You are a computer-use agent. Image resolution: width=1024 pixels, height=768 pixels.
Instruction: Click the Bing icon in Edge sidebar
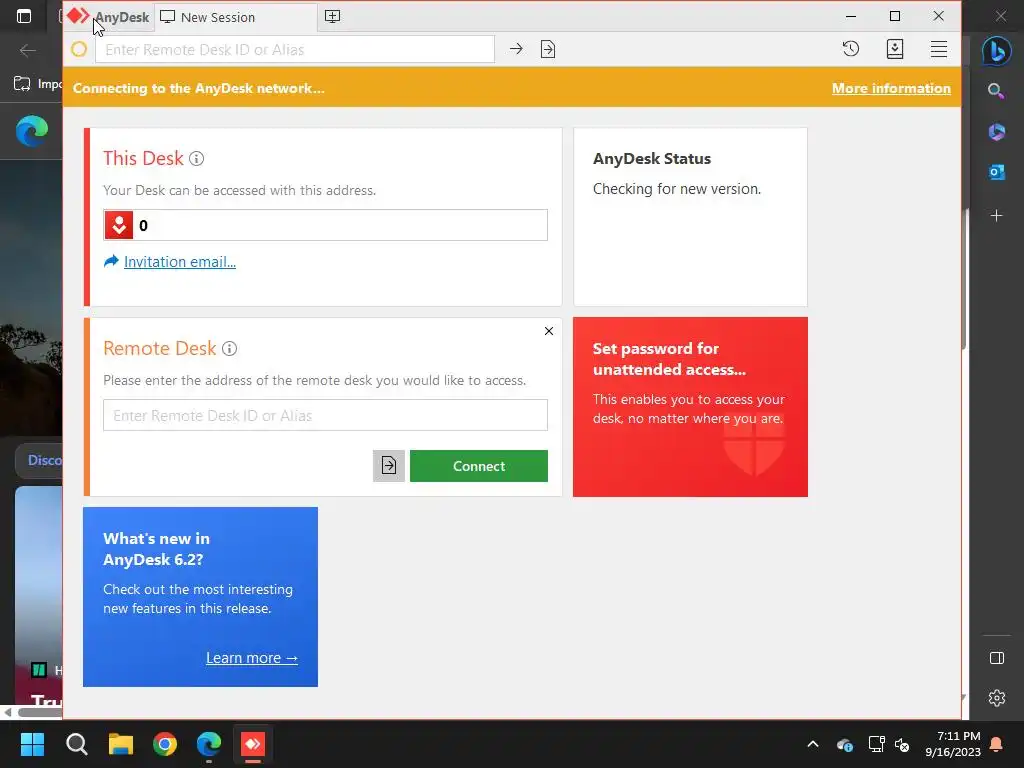997,51
